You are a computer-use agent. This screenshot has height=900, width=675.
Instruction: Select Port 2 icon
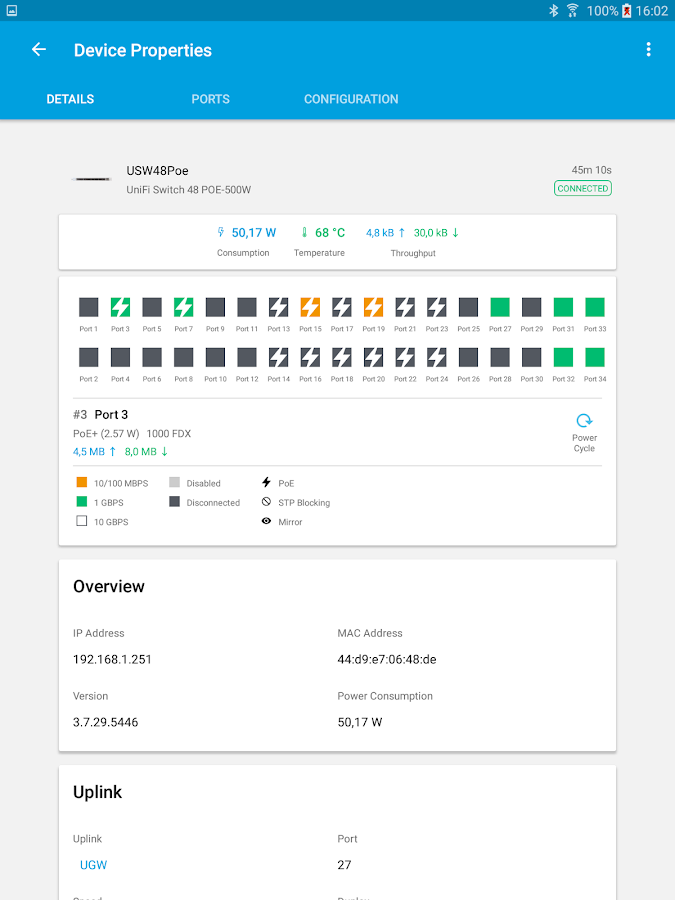coord(88,357)
